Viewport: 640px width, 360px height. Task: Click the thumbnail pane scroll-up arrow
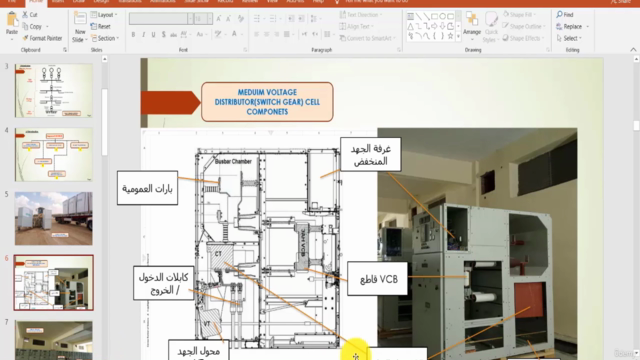(104, 59)
